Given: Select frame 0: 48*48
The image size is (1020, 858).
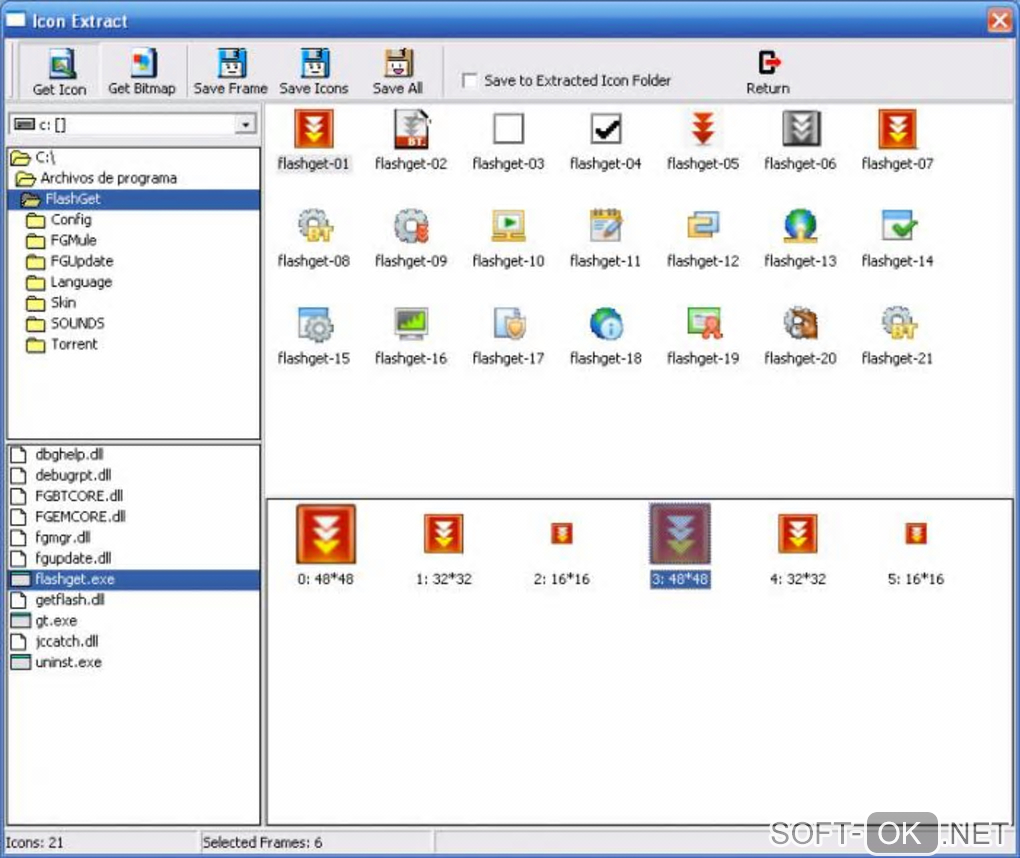Looking at the screenshot, I should click(x=326, y=545).
